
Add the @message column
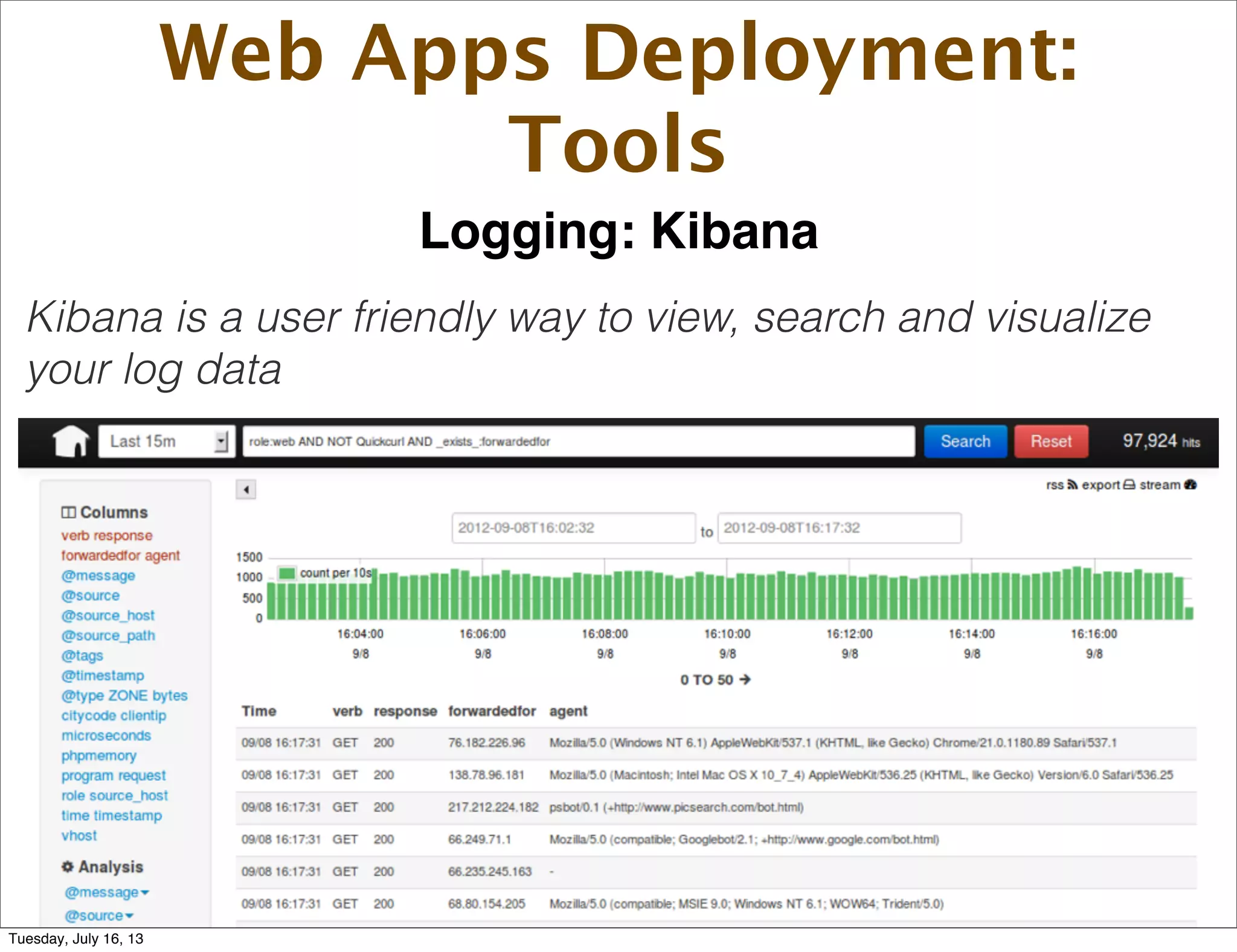click(98, 576)
